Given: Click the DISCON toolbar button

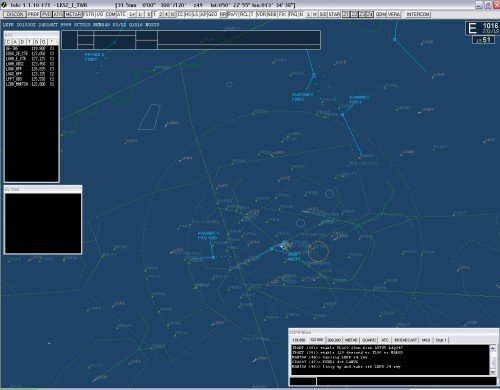Looking at the screenshot, I should [x=15, y=14].
